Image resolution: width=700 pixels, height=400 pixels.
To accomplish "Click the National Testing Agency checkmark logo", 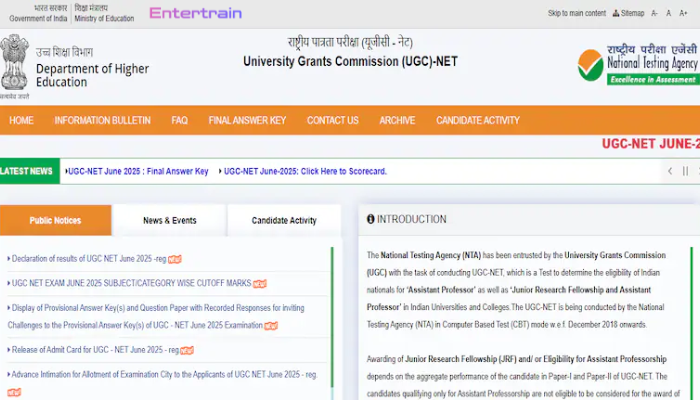I will [590, 65].
